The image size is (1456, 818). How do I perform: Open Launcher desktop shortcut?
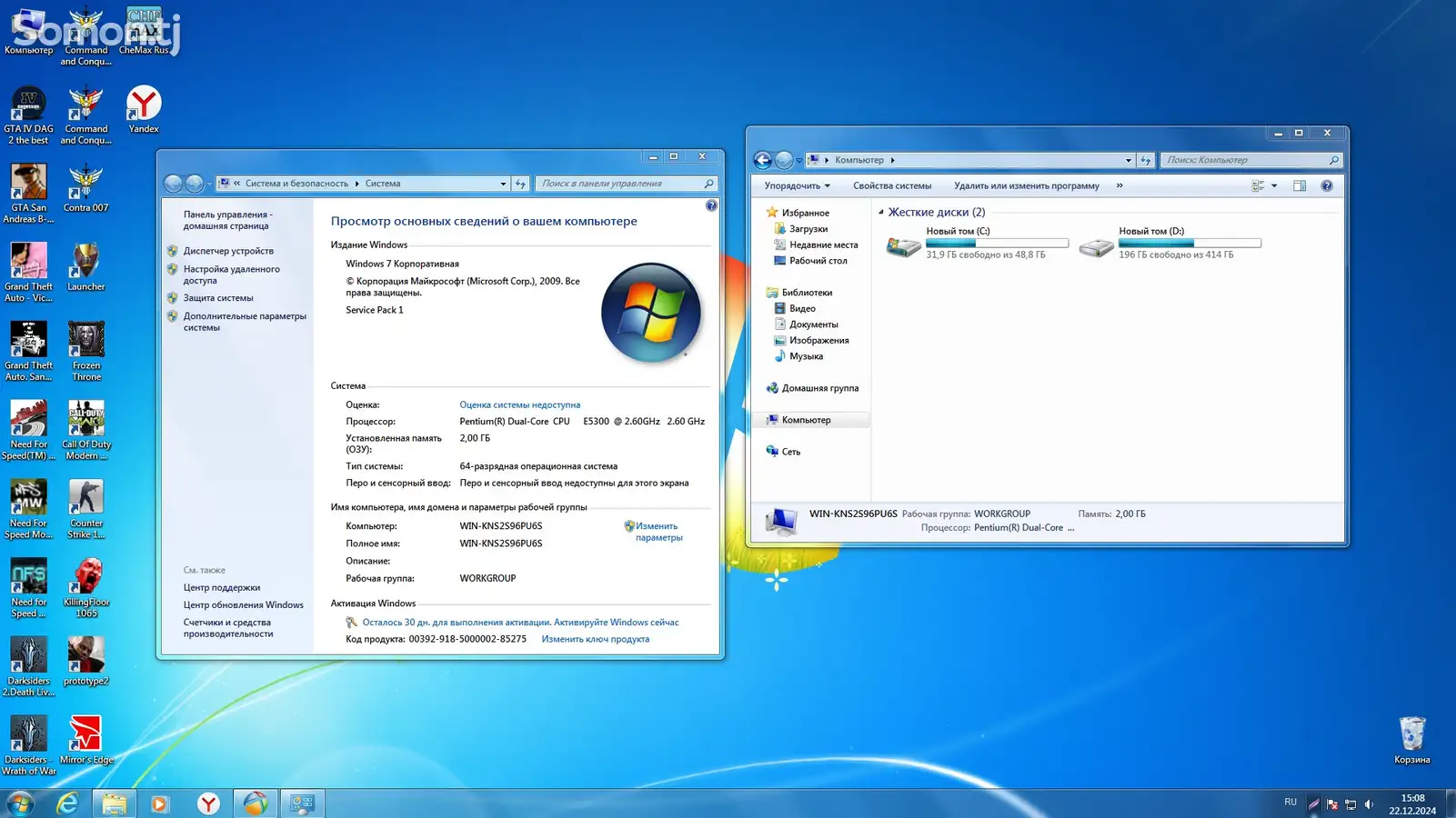point(85,267)
